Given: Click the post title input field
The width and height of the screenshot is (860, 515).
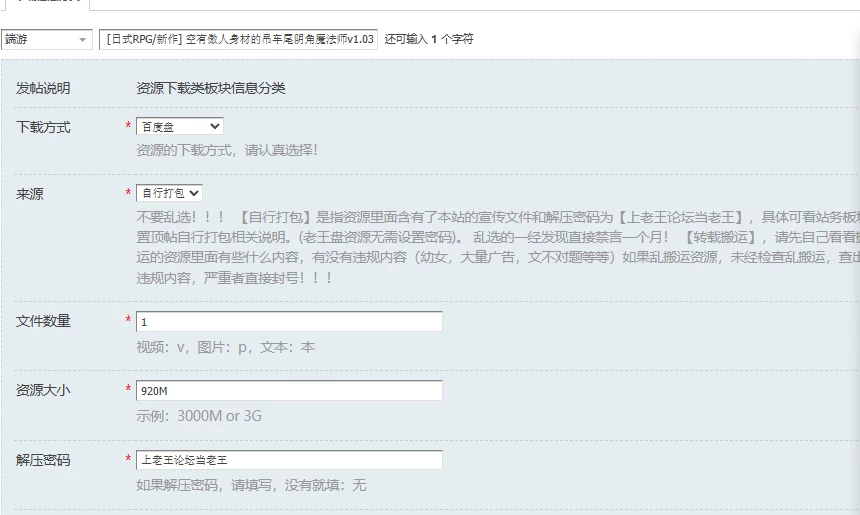Looking at the screenshot, I should pos(238,39).
